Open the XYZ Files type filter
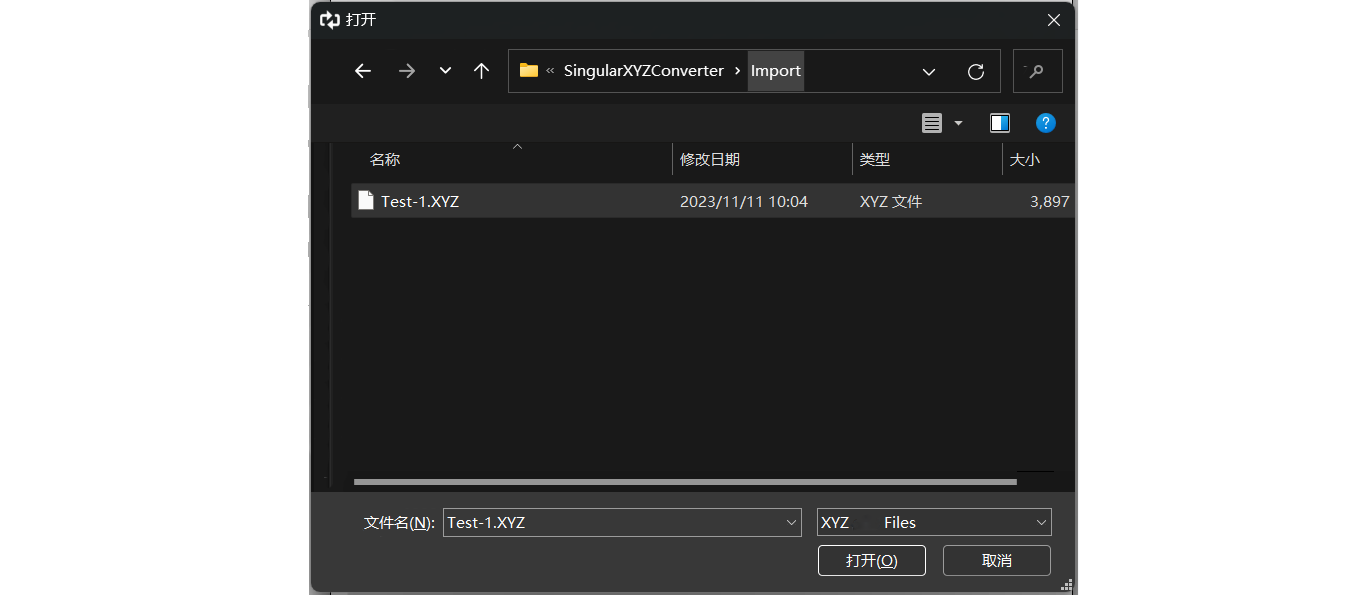This screenshot has height=595, width=1347. coord(933,522)
